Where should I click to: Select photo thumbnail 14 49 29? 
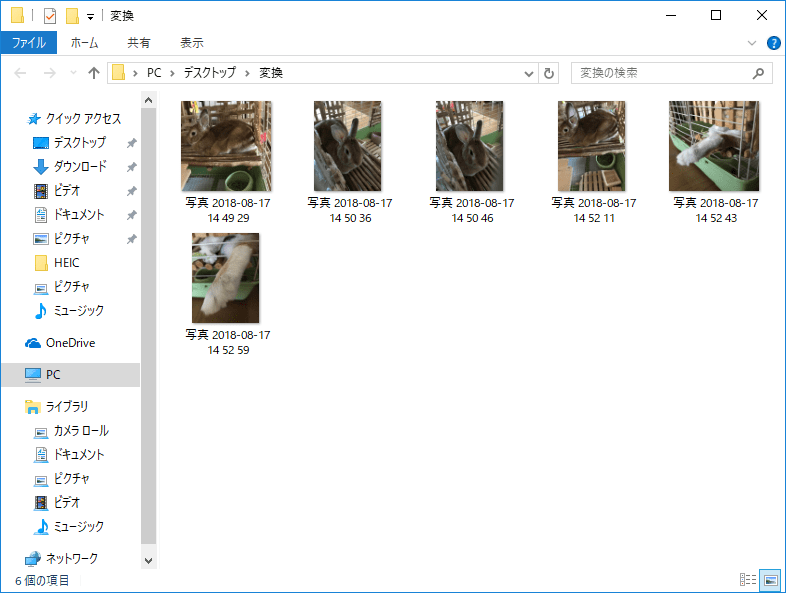coord(226,146)
